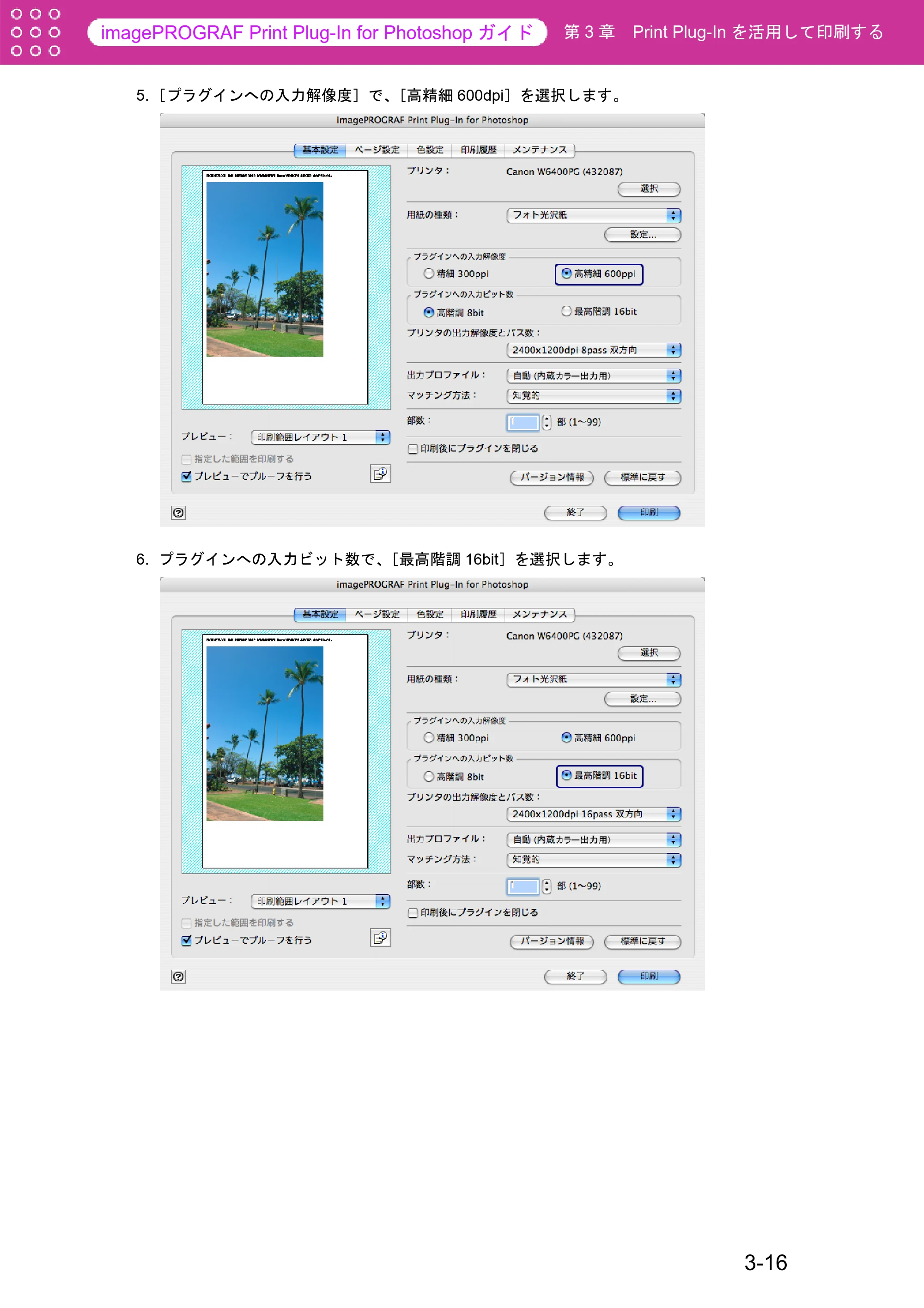Select 高精細 600ppi radio in upper dialog
The width and height of the screenshot is (924, 1308).
point(566,274)
